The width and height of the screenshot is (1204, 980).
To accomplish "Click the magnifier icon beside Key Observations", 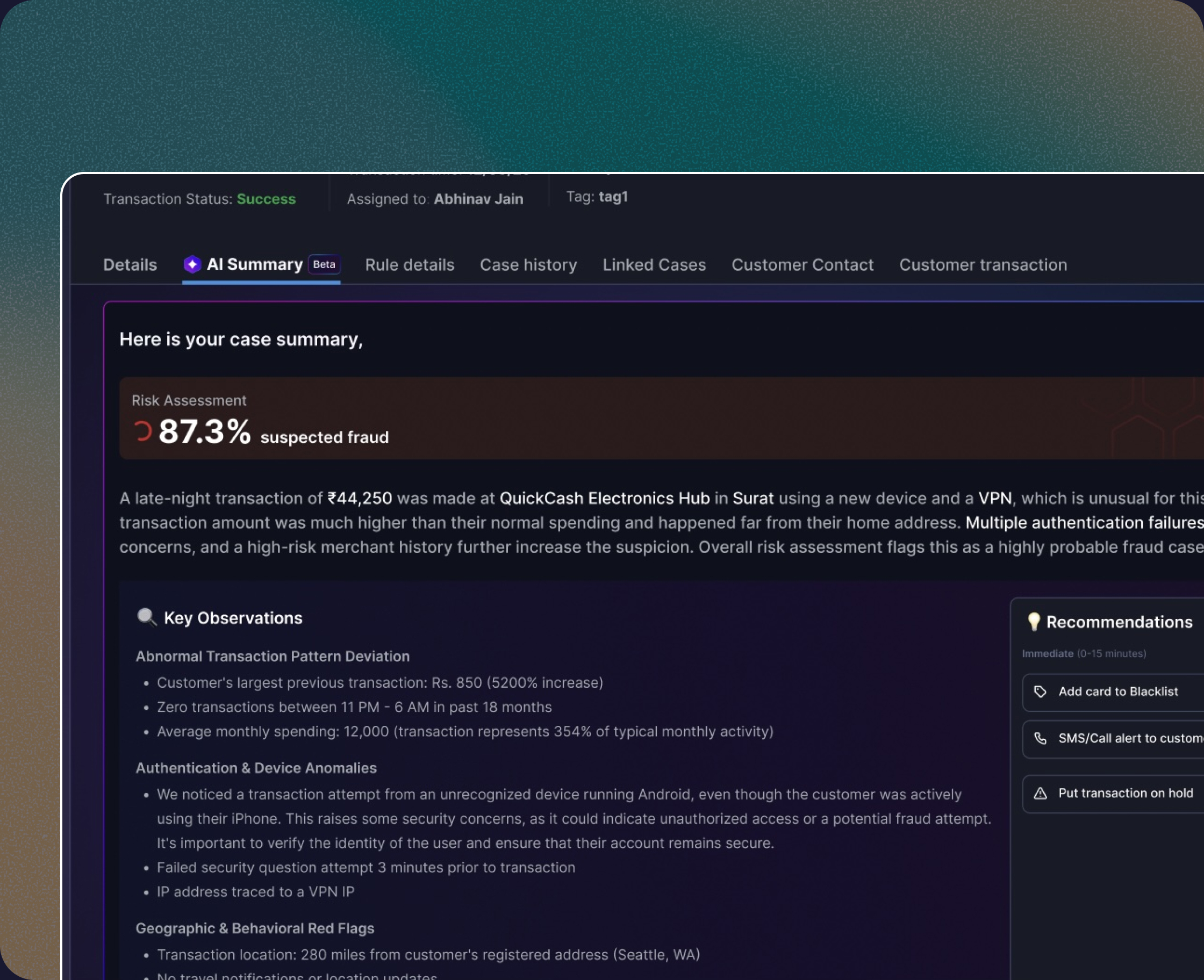I will [146, 617].
